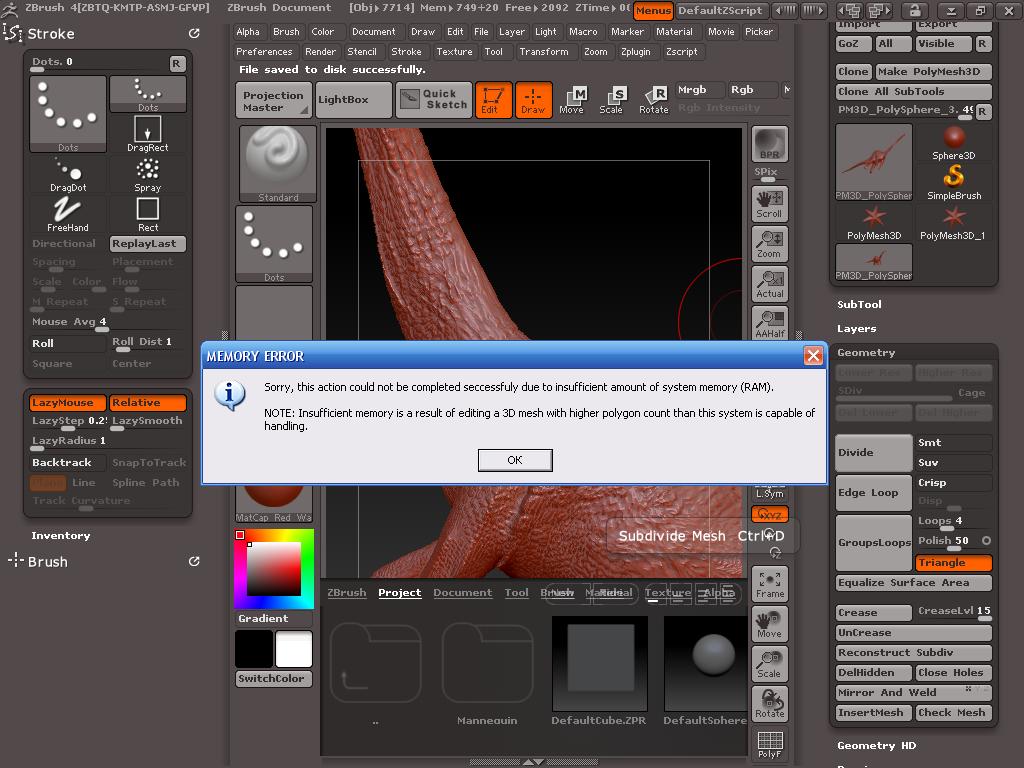Toggle the Roll stroke option

67,344
